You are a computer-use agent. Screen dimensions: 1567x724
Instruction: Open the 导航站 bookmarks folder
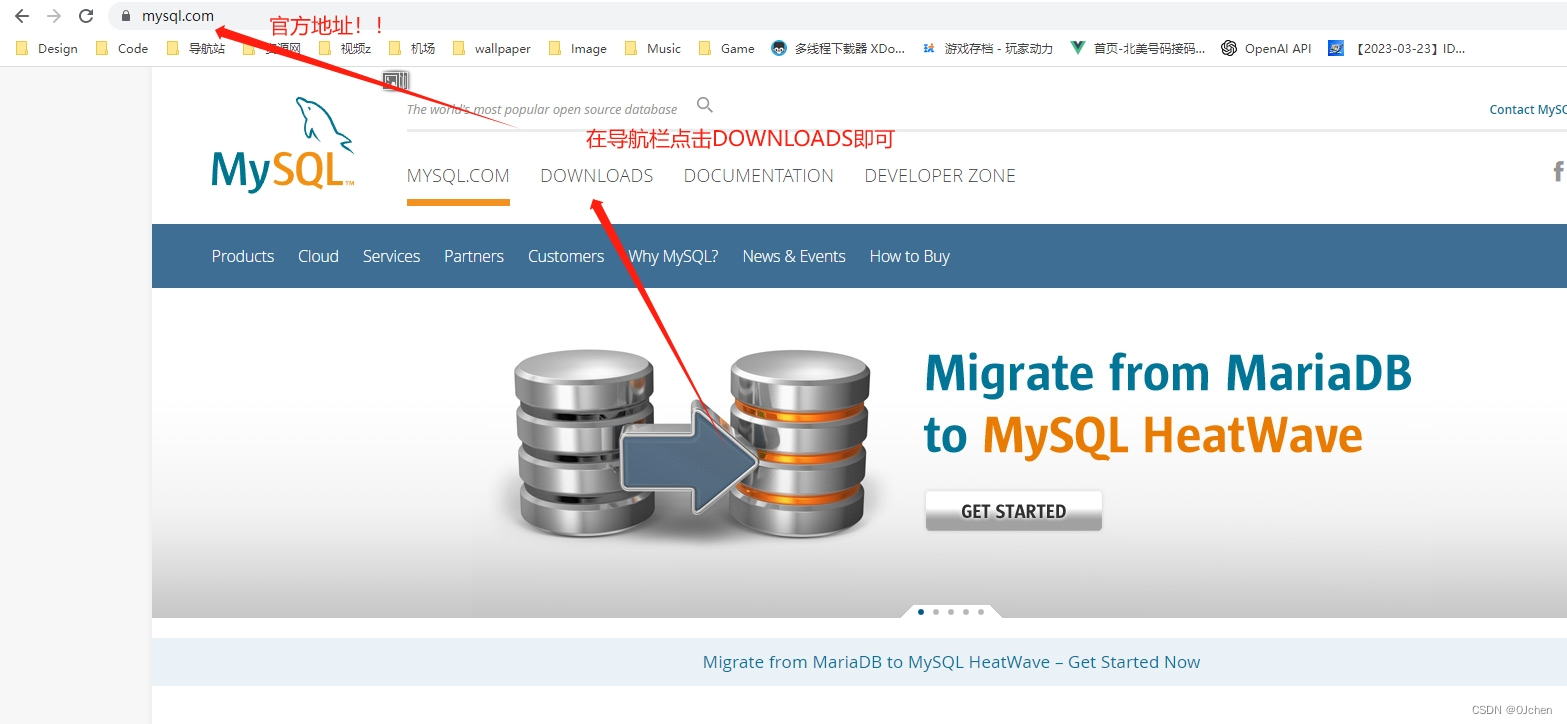196,48
